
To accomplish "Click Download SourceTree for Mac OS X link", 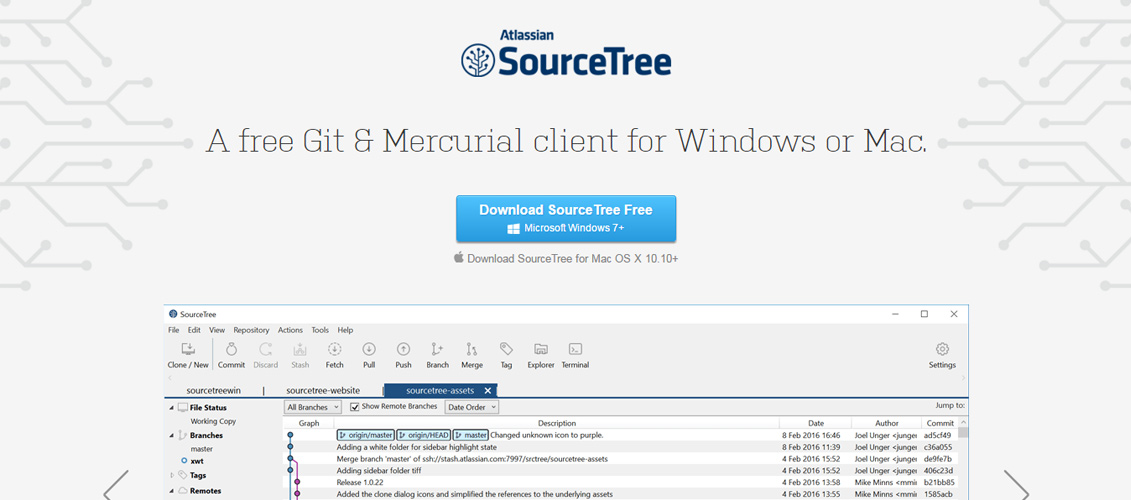I will (566, 258).
